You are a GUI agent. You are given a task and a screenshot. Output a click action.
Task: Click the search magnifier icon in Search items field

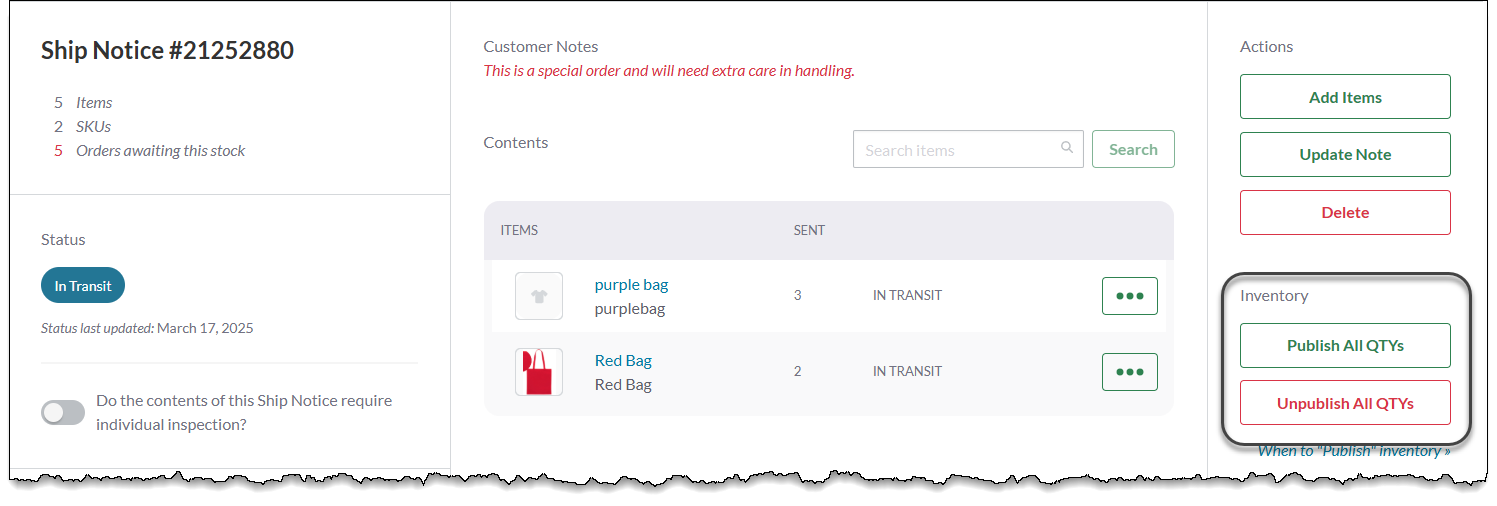pos(1067,148)
